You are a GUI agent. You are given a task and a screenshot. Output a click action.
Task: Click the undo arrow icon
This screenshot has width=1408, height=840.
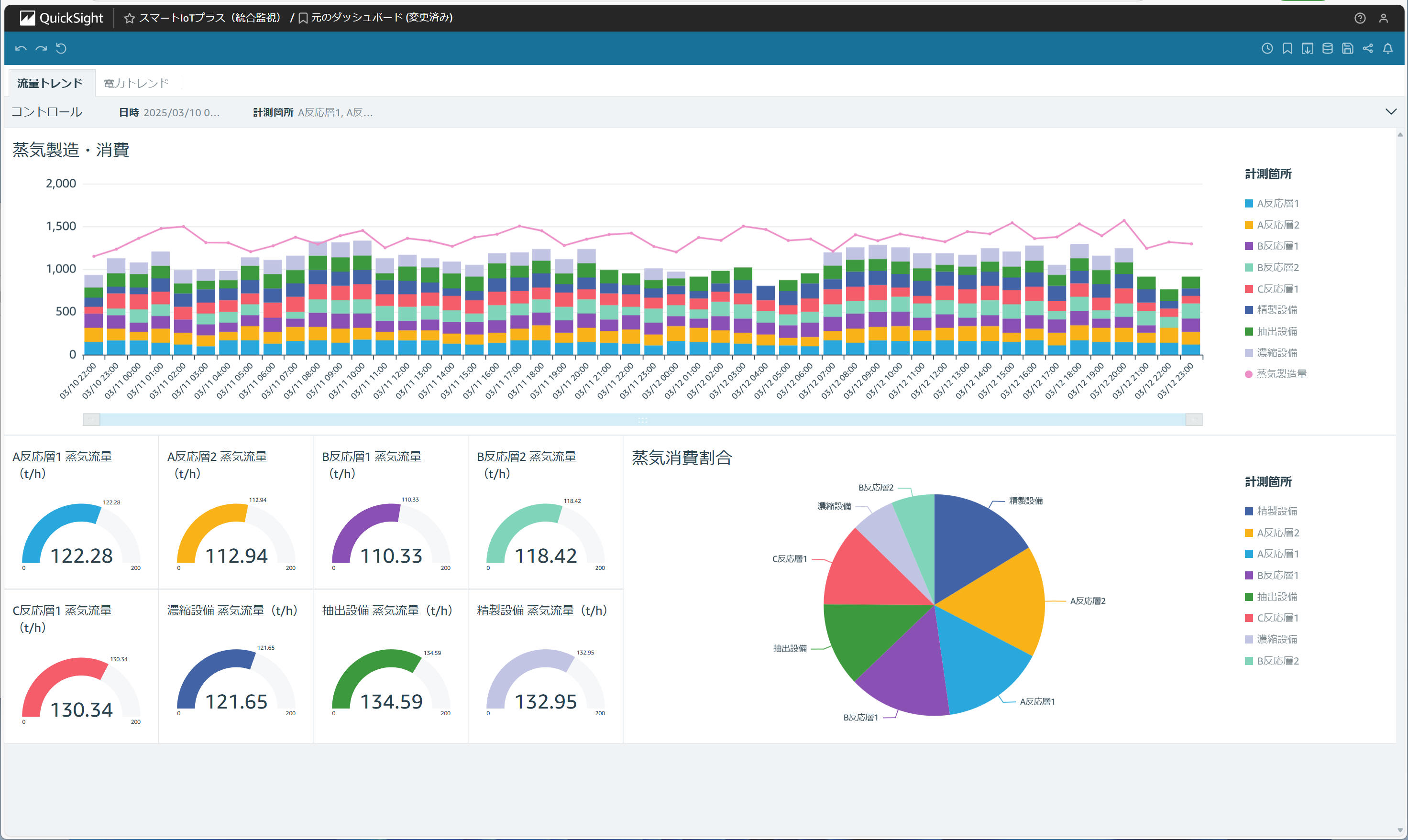[x=21, y=48]
